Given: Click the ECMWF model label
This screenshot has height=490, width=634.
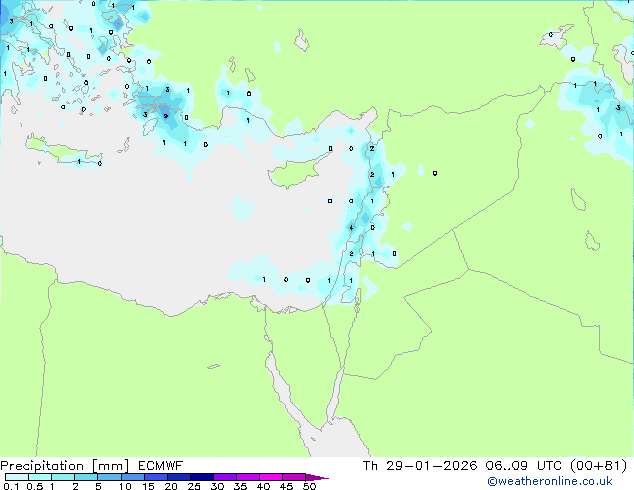Looking at the screenshot, I should 160,466.
